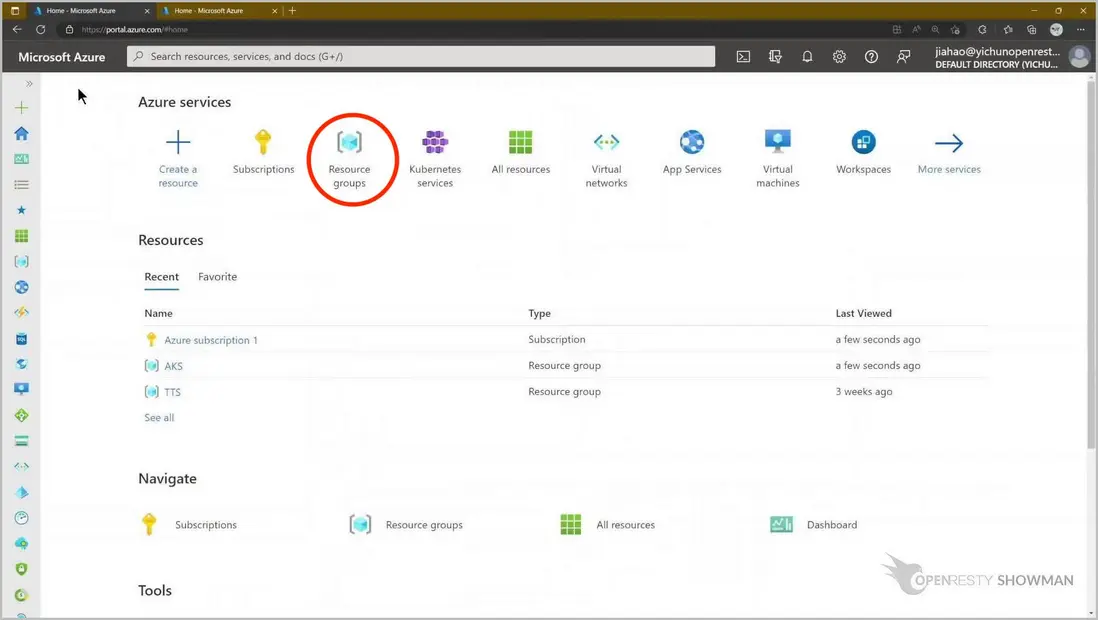Open portal settings gear

click(839, 57)
